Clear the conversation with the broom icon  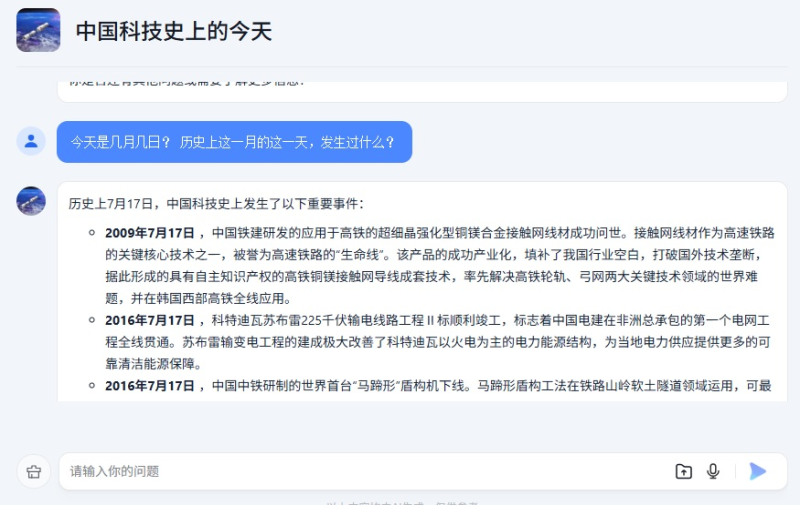(33, 471)
